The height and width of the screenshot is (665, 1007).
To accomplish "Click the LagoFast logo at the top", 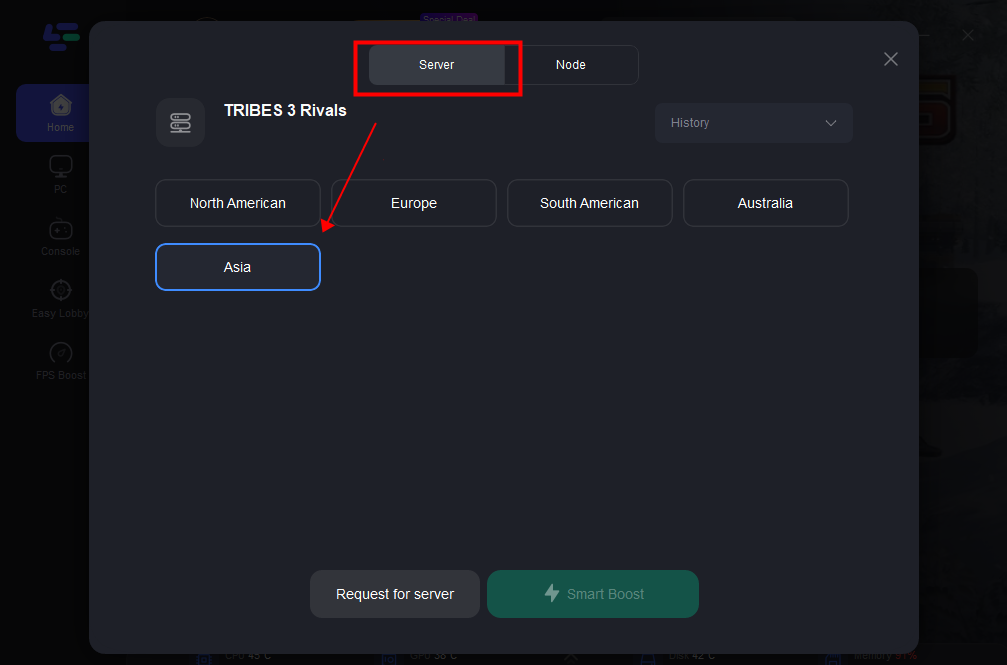I will pos(60,37).
